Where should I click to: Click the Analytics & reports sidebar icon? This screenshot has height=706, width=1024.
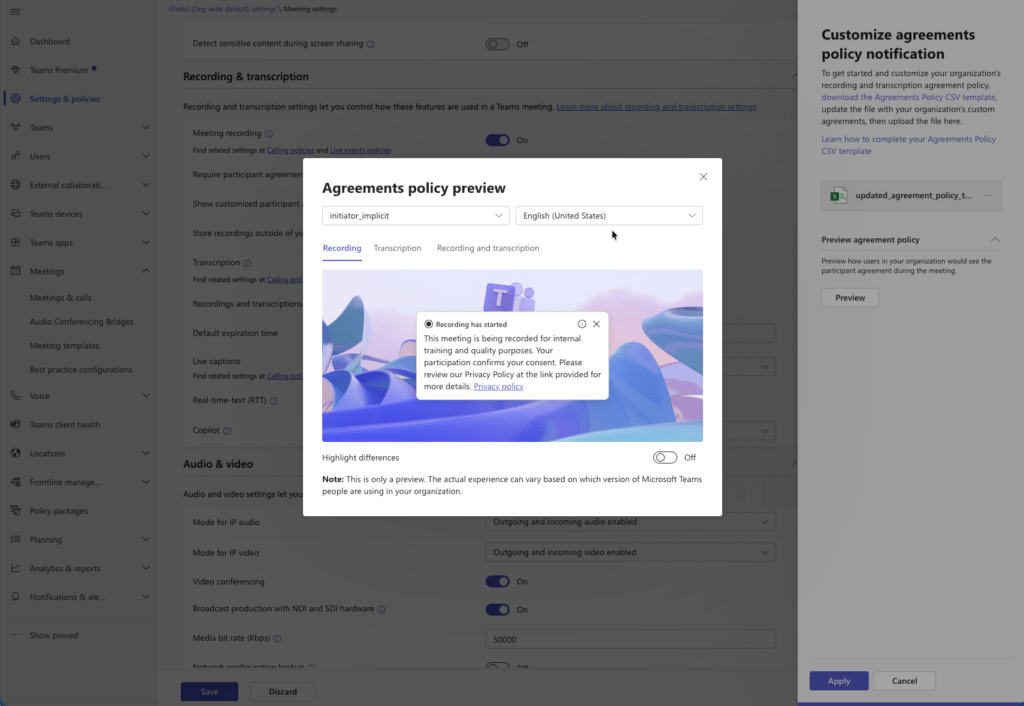coord(16,568)
